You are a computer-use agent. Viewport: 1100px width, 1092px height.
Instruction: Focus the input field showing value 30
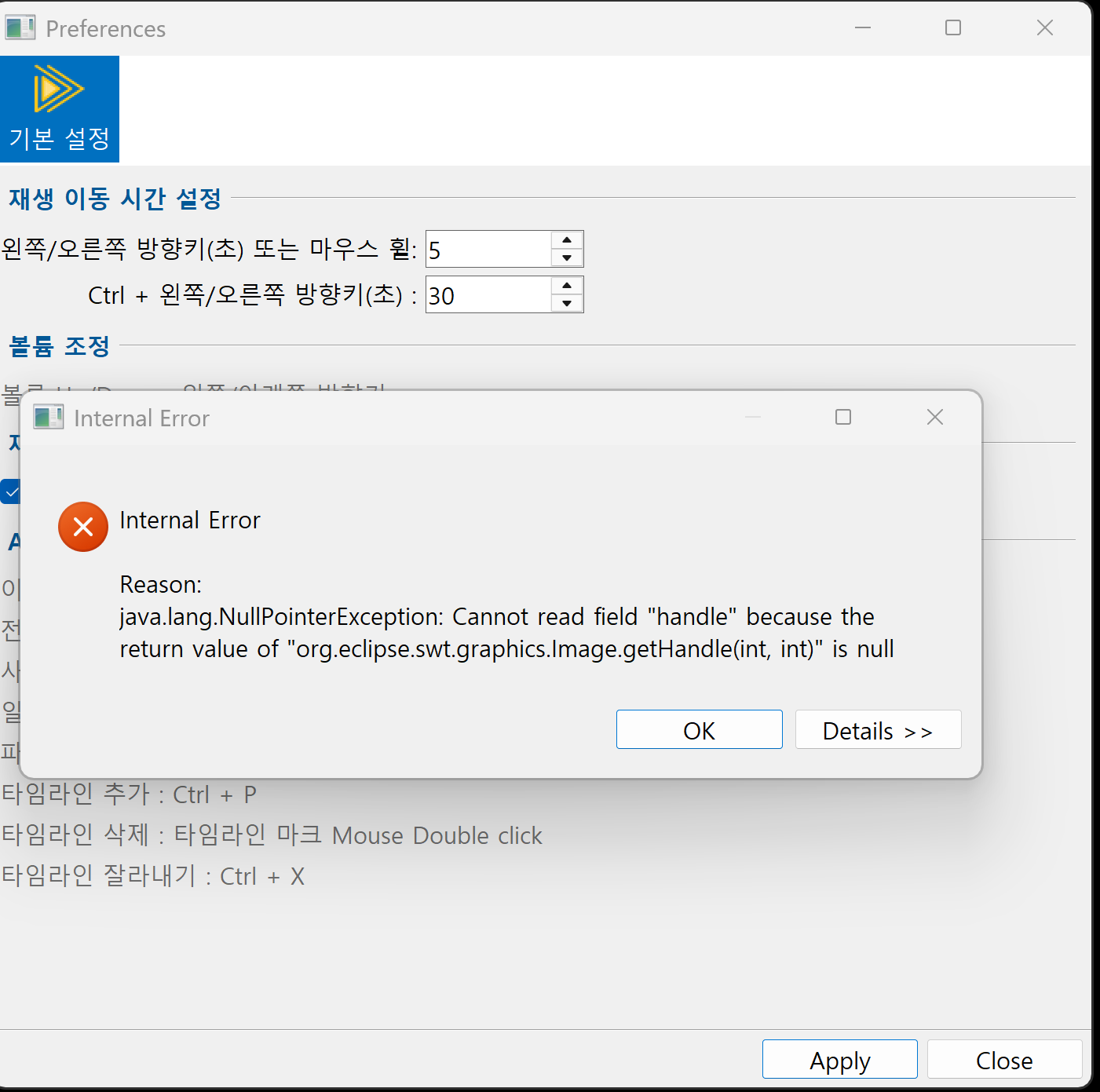coord(488,295)
